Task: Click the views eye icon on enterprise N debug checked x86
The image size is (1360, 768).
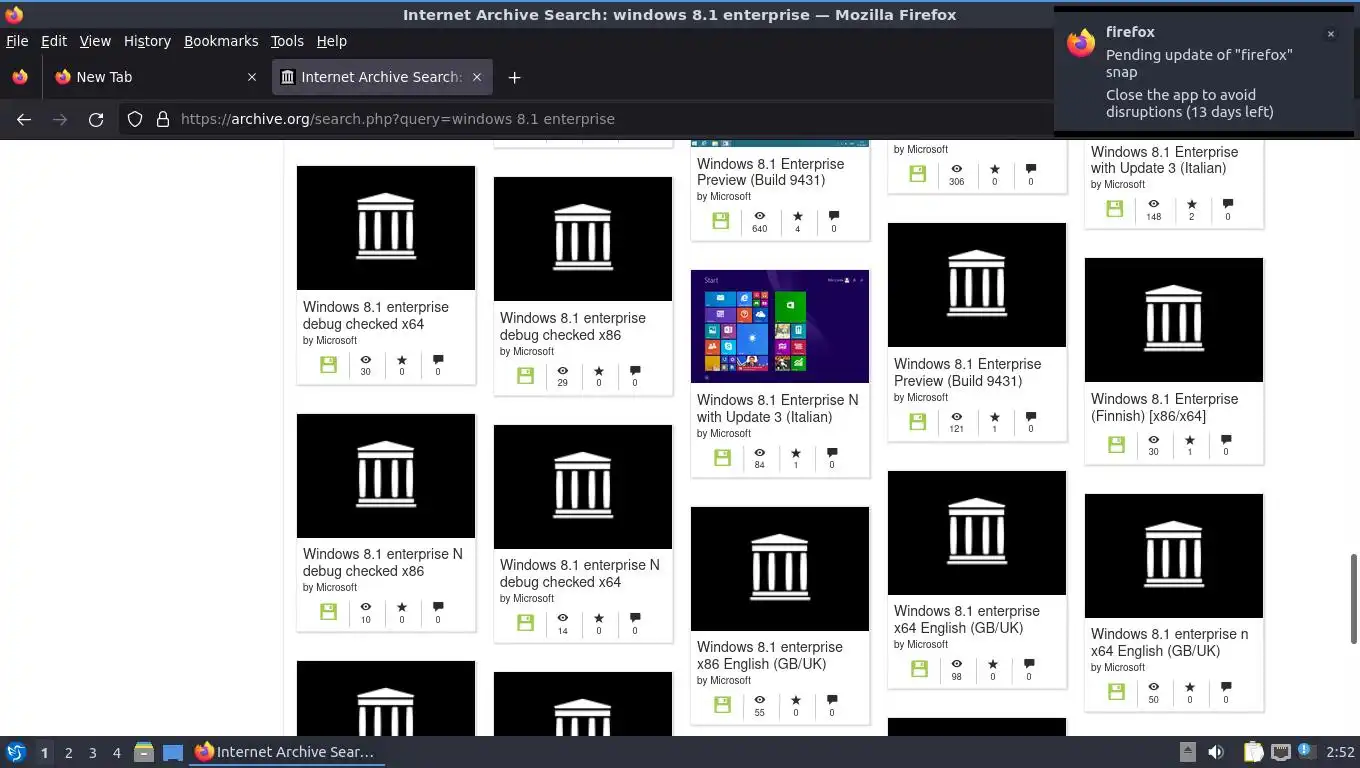Action: tap(365, 606)
